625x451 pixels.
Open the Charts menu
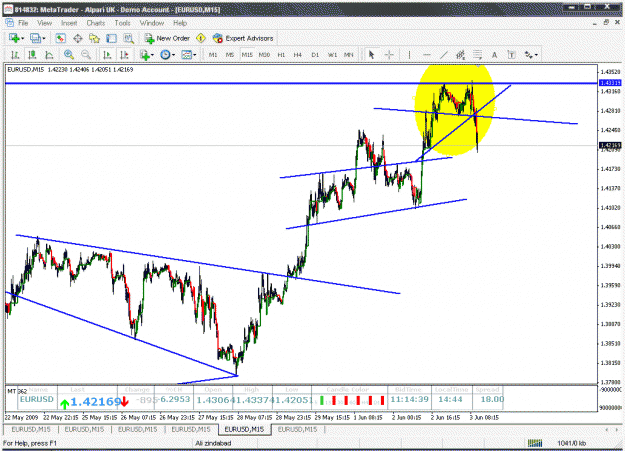coord(96,23)
